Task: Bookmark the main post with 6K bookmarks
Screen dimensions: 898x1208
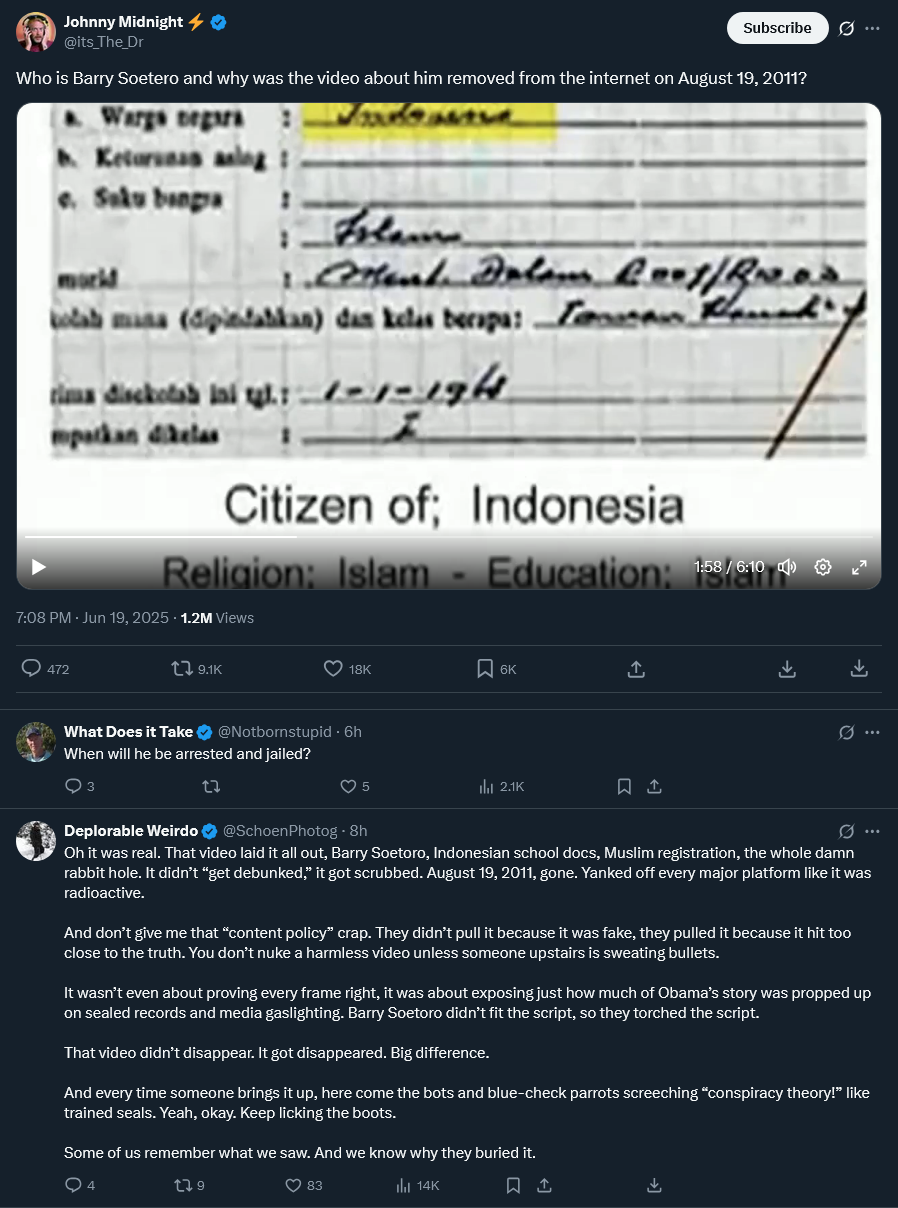Action: click(496, 669)
